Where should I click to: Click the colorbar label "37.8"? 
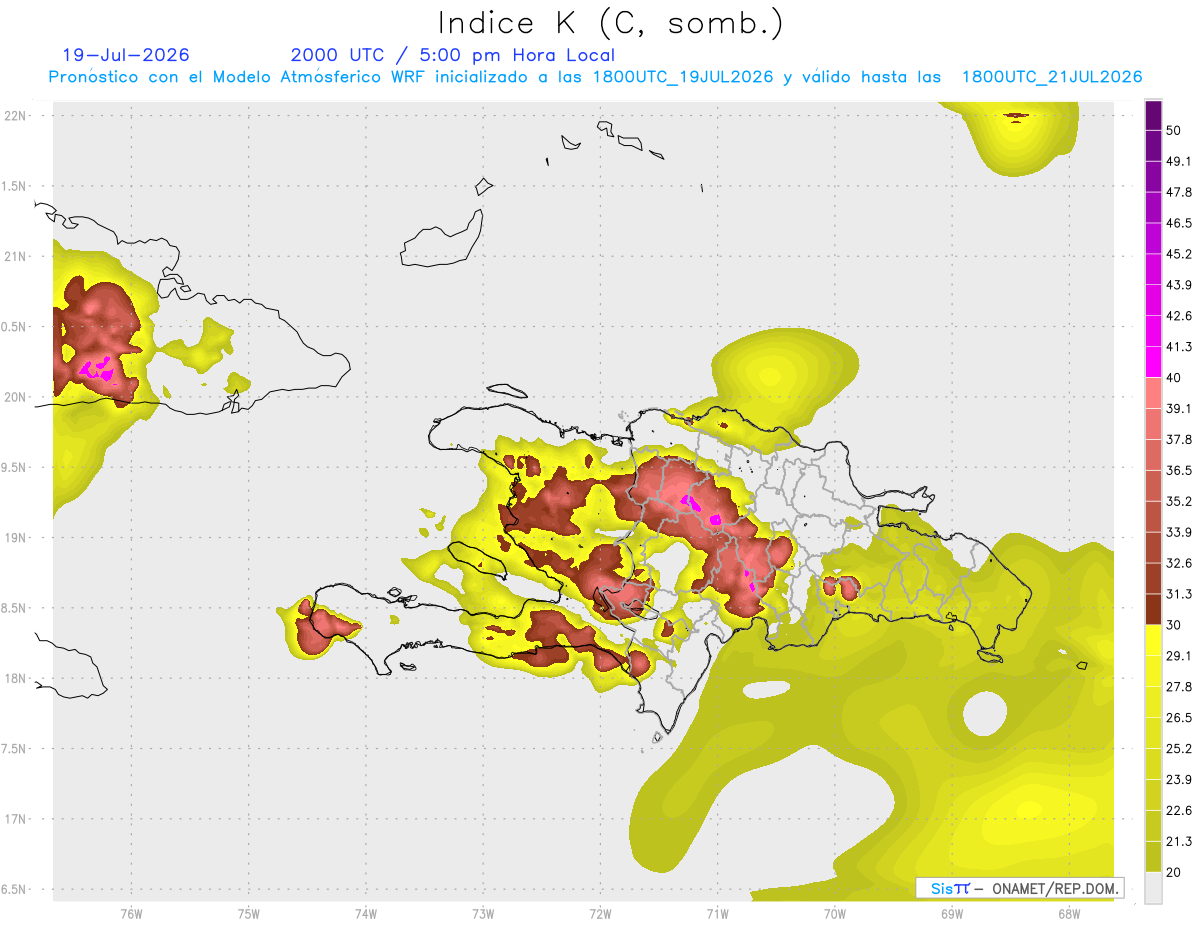(1179, 439)
